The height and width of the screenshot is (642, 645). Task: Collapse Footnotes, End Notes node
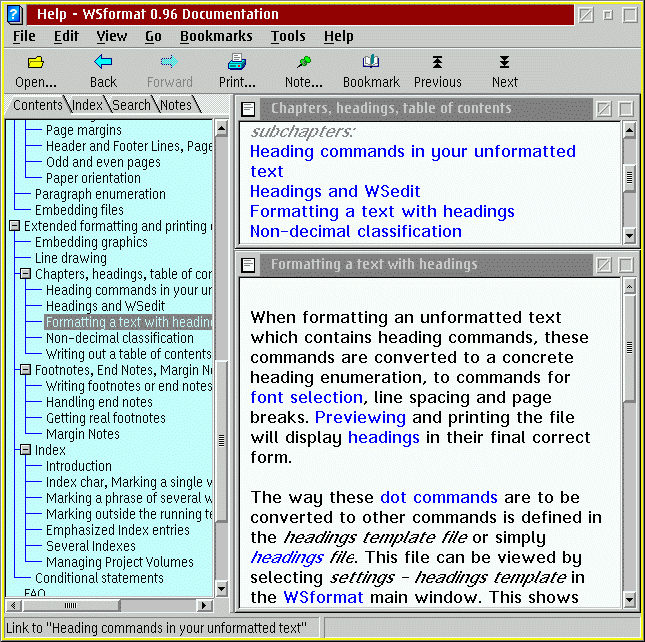(26, 370)
